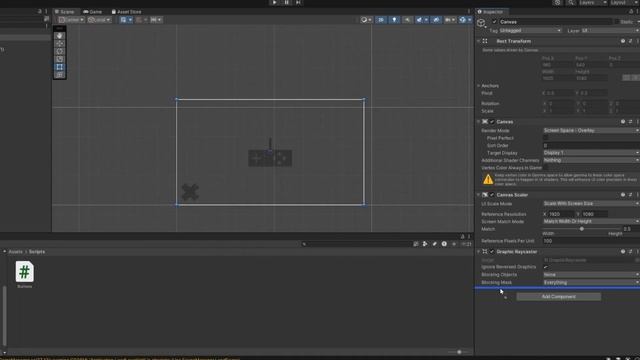Open the Undo History icon
Screen dimensions: 640x360
point(558,2)
